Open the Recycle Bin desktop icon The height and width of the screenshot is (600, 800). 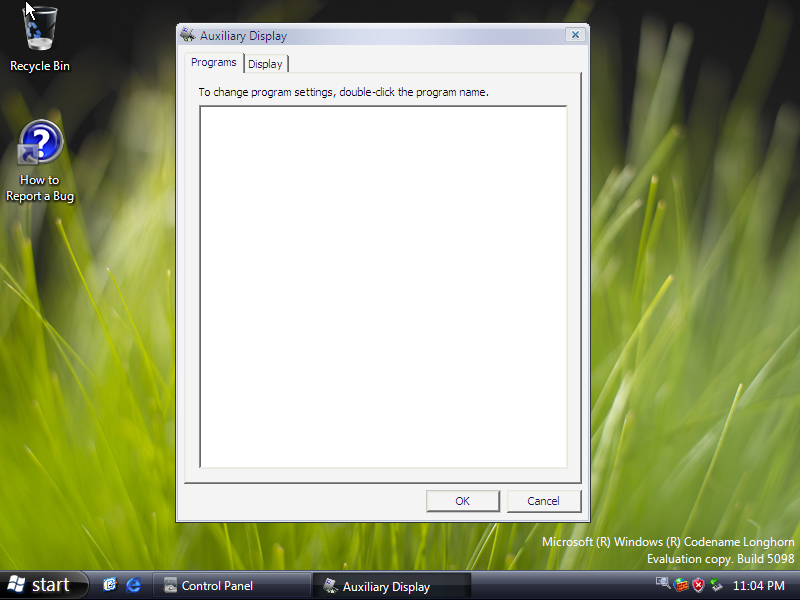pyautogui.click(x=40, y=39)
